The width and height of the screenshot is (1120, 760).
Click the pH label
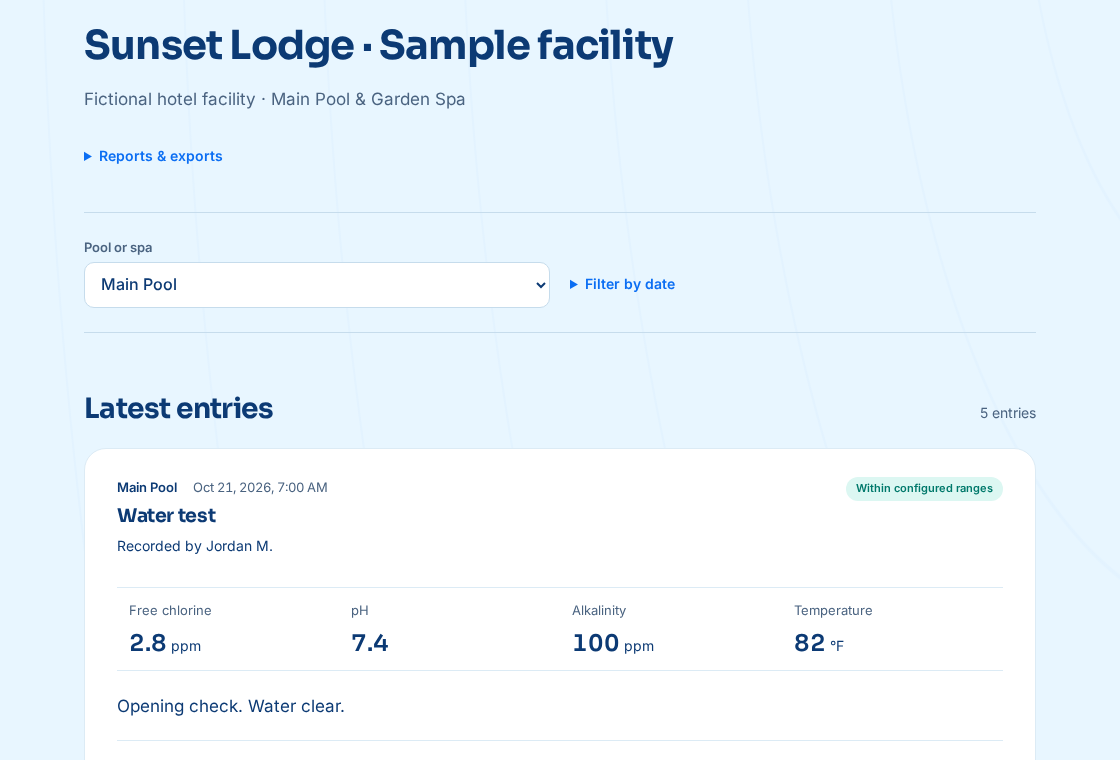[359, 611]
